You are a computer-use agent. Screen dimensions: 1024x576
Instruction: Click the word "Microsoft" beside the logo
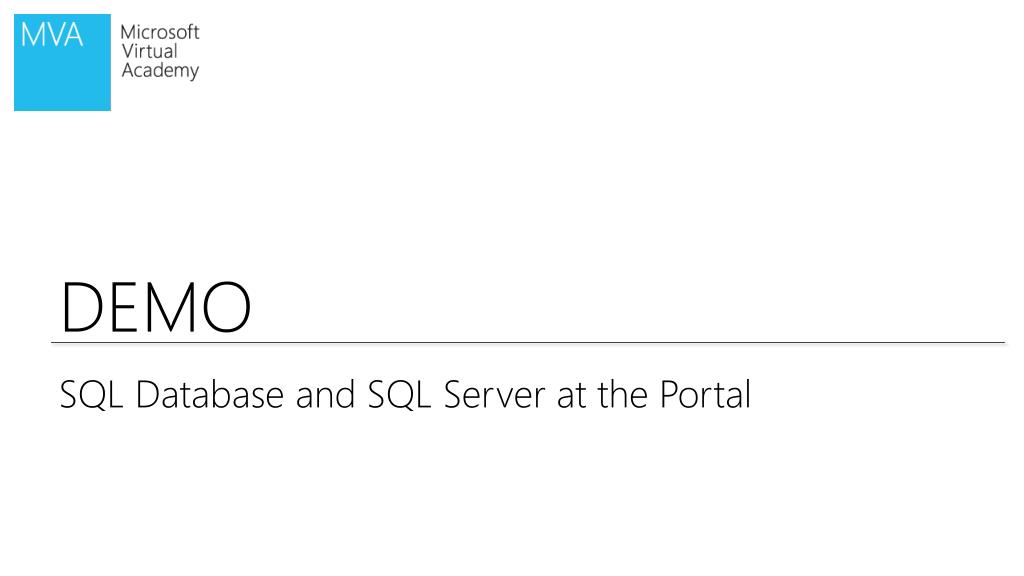[x=159, y=32]
